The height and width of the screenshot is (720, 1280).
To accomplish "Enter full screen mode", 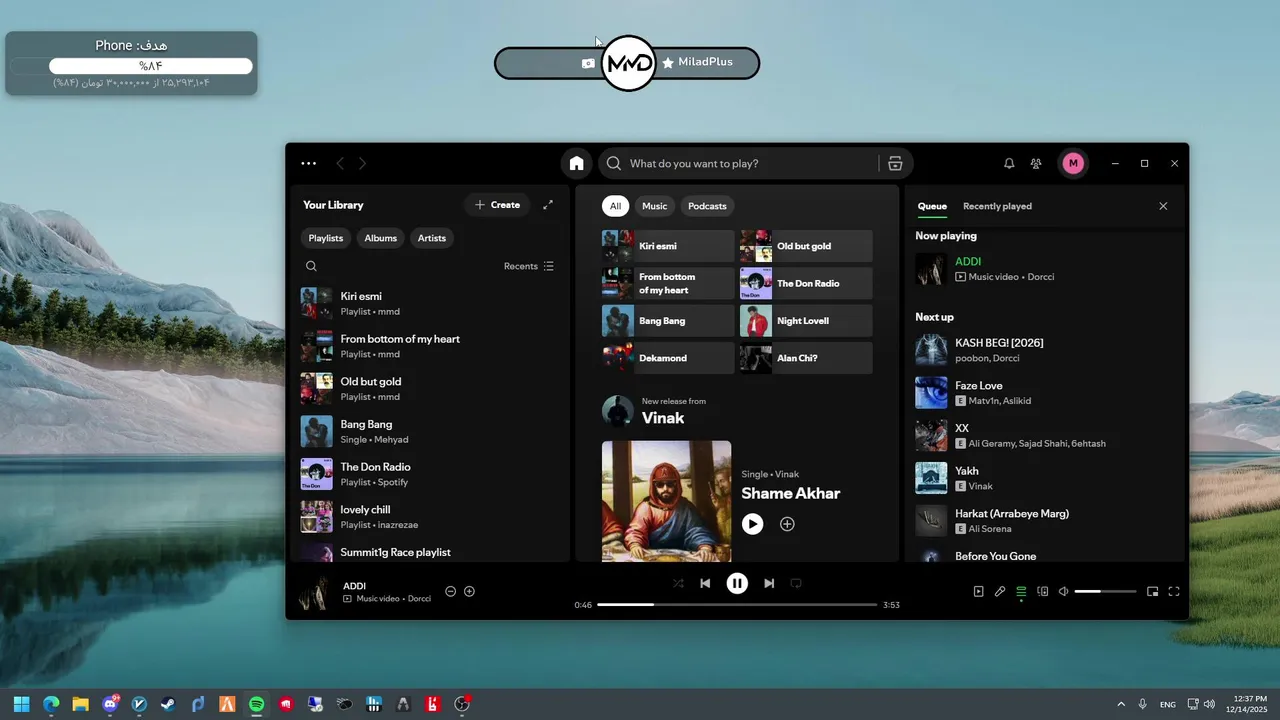I will tap(1174, 591).
